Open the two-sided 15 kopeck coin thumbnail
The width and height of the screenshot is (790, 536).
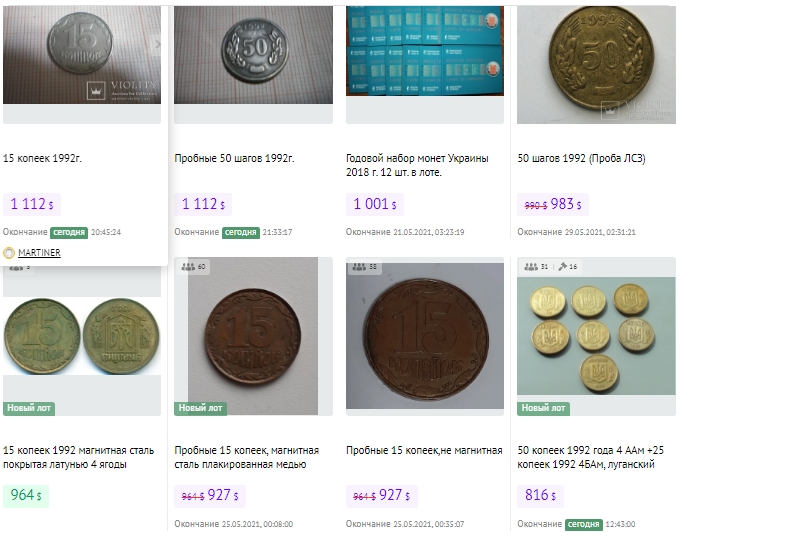pyautogui.click(x=81, y=335)
